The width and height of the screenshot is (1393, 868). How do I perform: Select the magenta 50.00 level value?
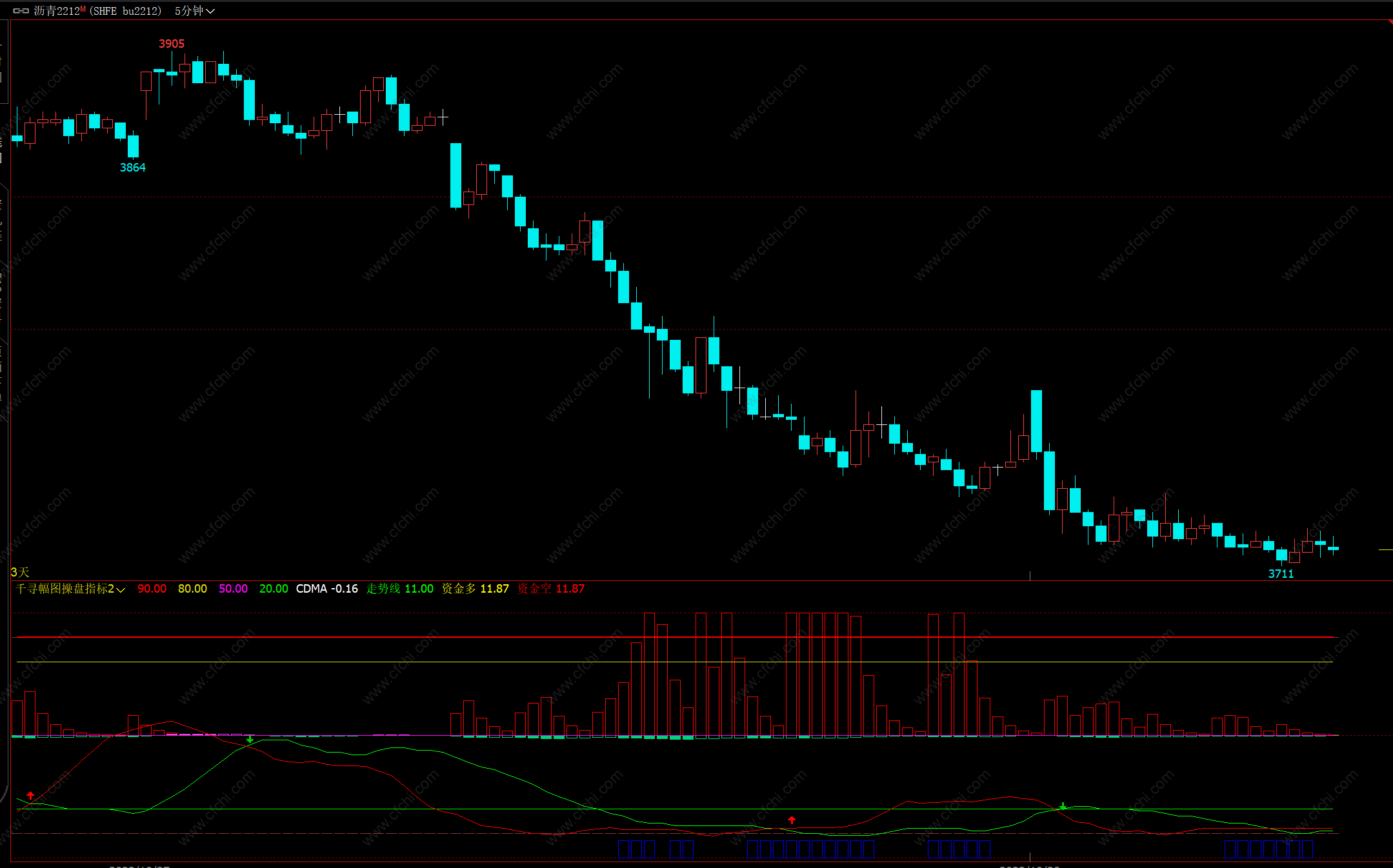pyautogui.click(x=233, y=589)
